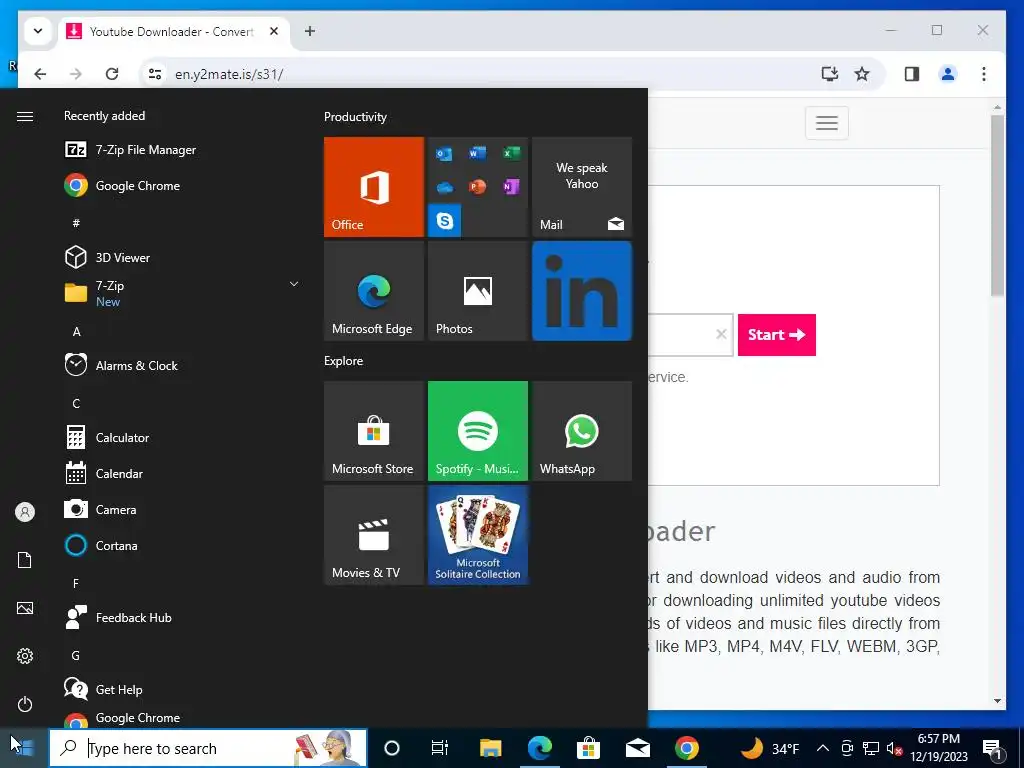
Task: Open the clock showing 6:57 PM
Action: click(x=939, y=748)
